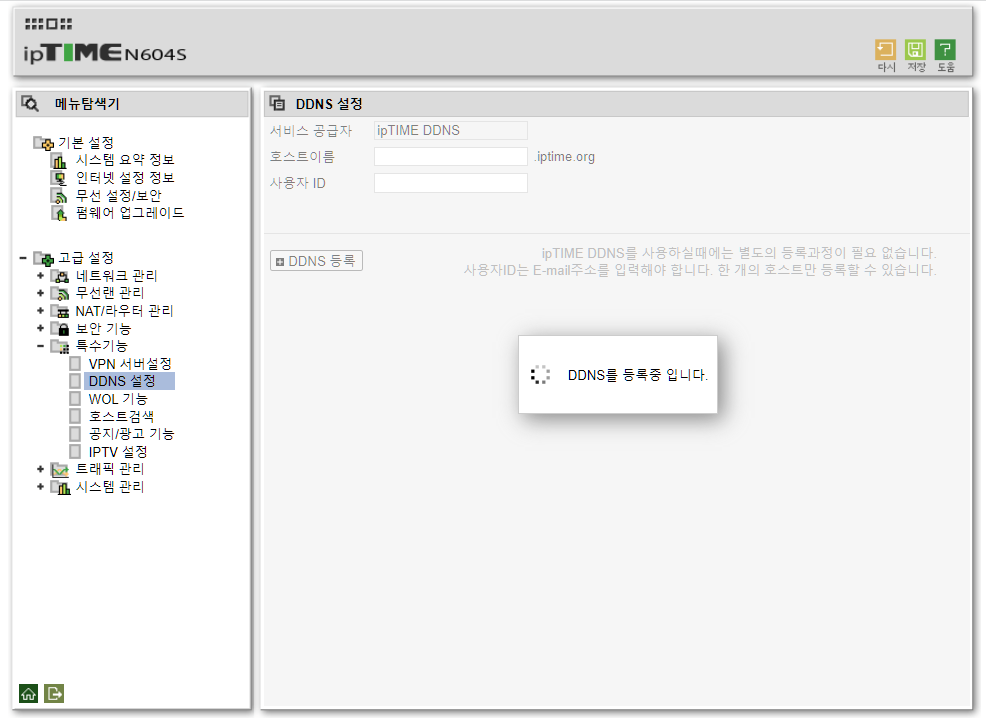Viewport: 986px width, 721px height.
Task: Collapse the 특수기능 tree node
Action: pos(40,346)
